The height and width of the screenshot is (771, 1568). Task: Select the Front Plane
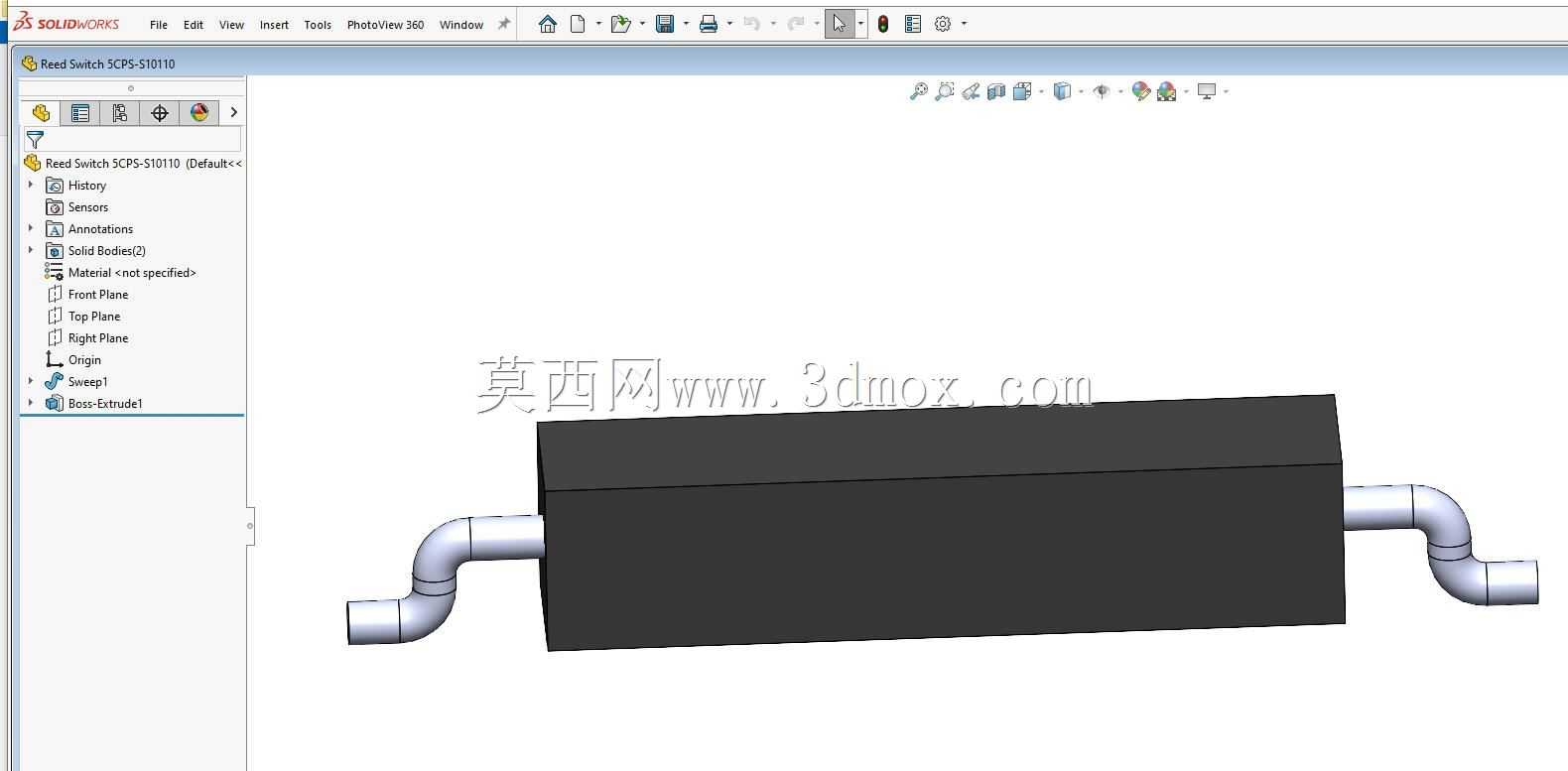tap(97, 295)
